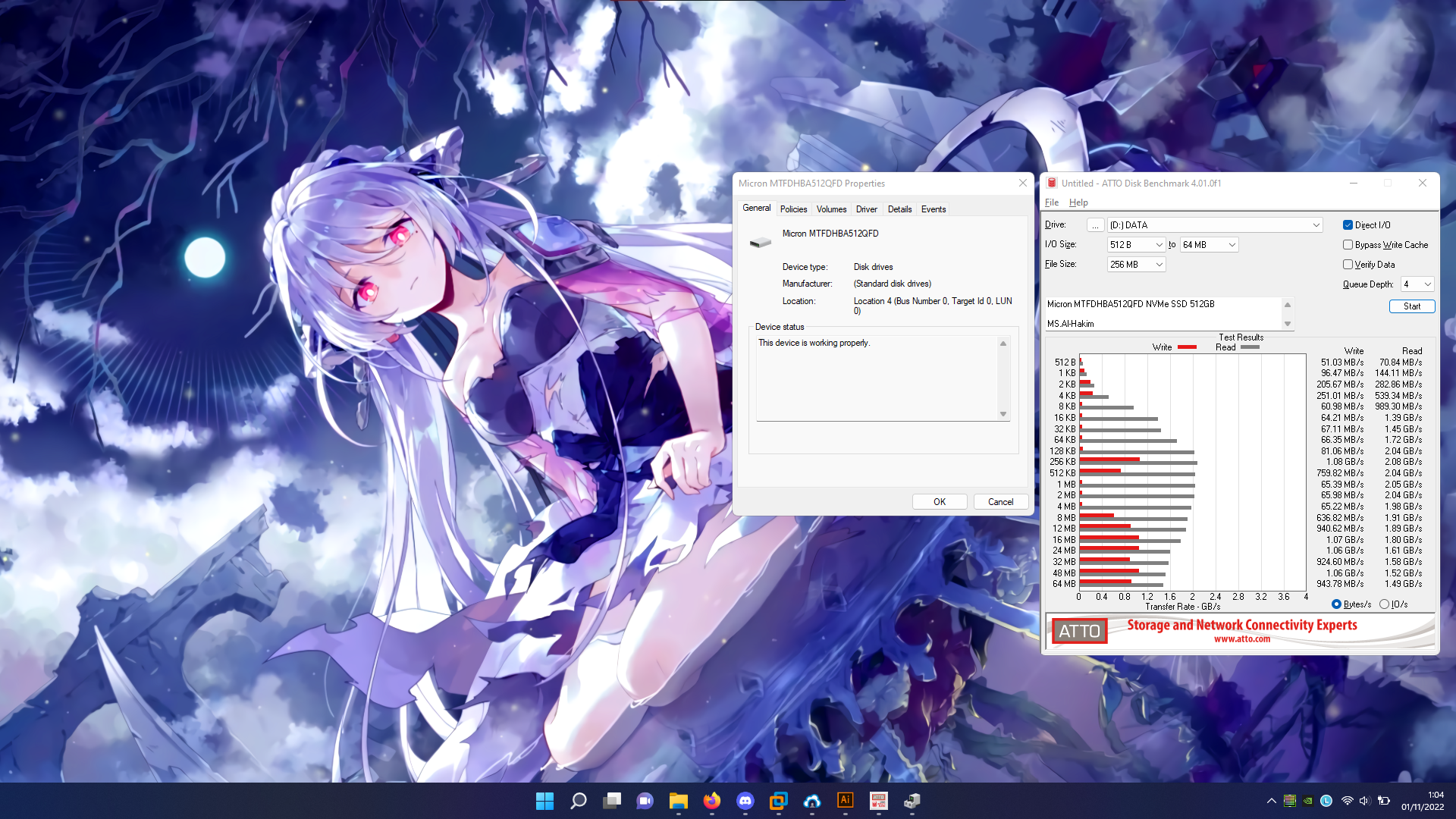Open the Drive dropdown showing (D:) DATA
The width and height of the screenshot is (1456, 819).
tap(1215, 225)
